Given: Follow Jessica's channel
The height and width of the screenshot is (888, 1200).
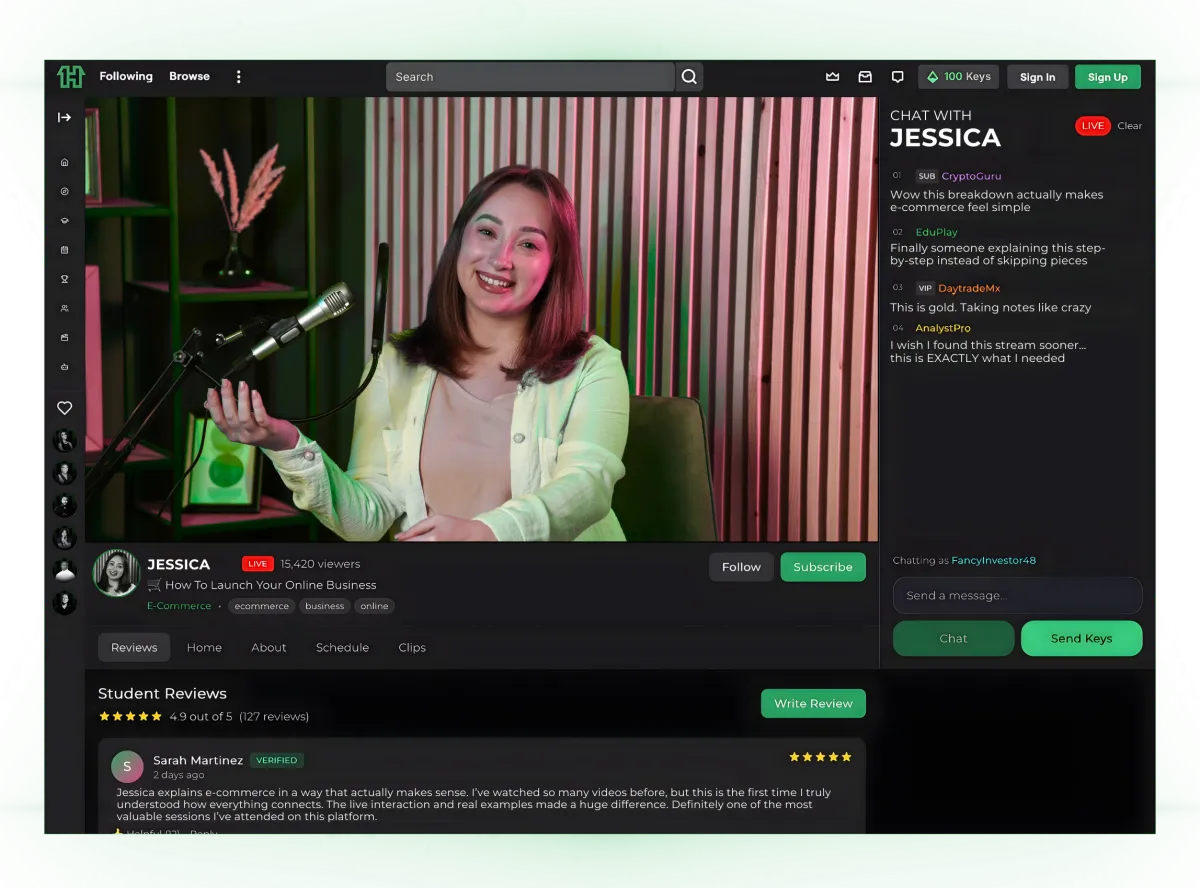Looking at the screenshot, I should (x=741, y=567).
